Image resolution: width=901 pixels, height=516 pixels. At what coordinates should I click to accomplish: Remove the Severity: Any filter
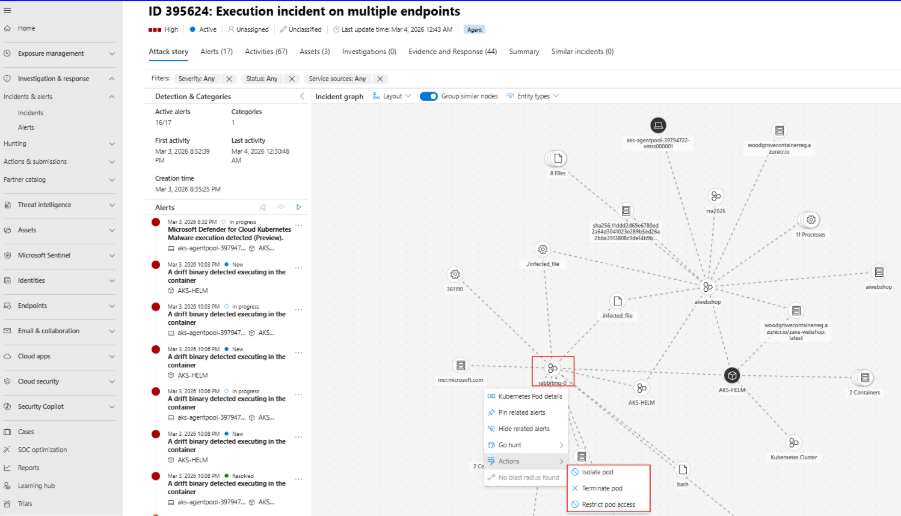pos(229,79)
